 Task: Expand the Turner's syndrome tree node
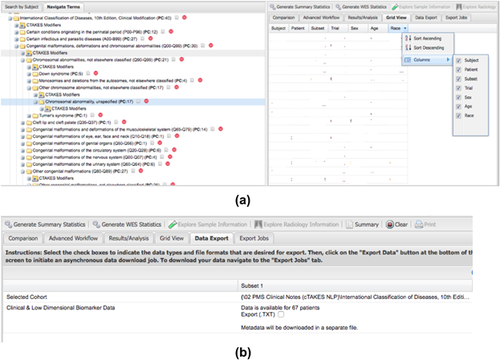[29, 116]
